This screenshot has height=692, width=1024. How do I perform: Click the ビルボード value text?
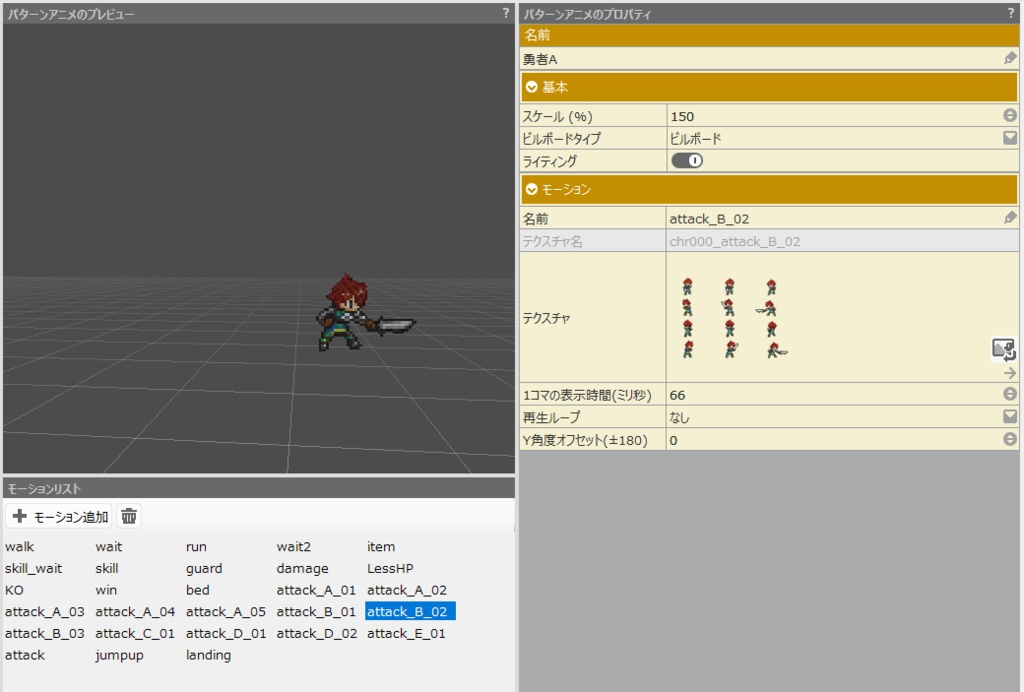click(x=696, y=138)
